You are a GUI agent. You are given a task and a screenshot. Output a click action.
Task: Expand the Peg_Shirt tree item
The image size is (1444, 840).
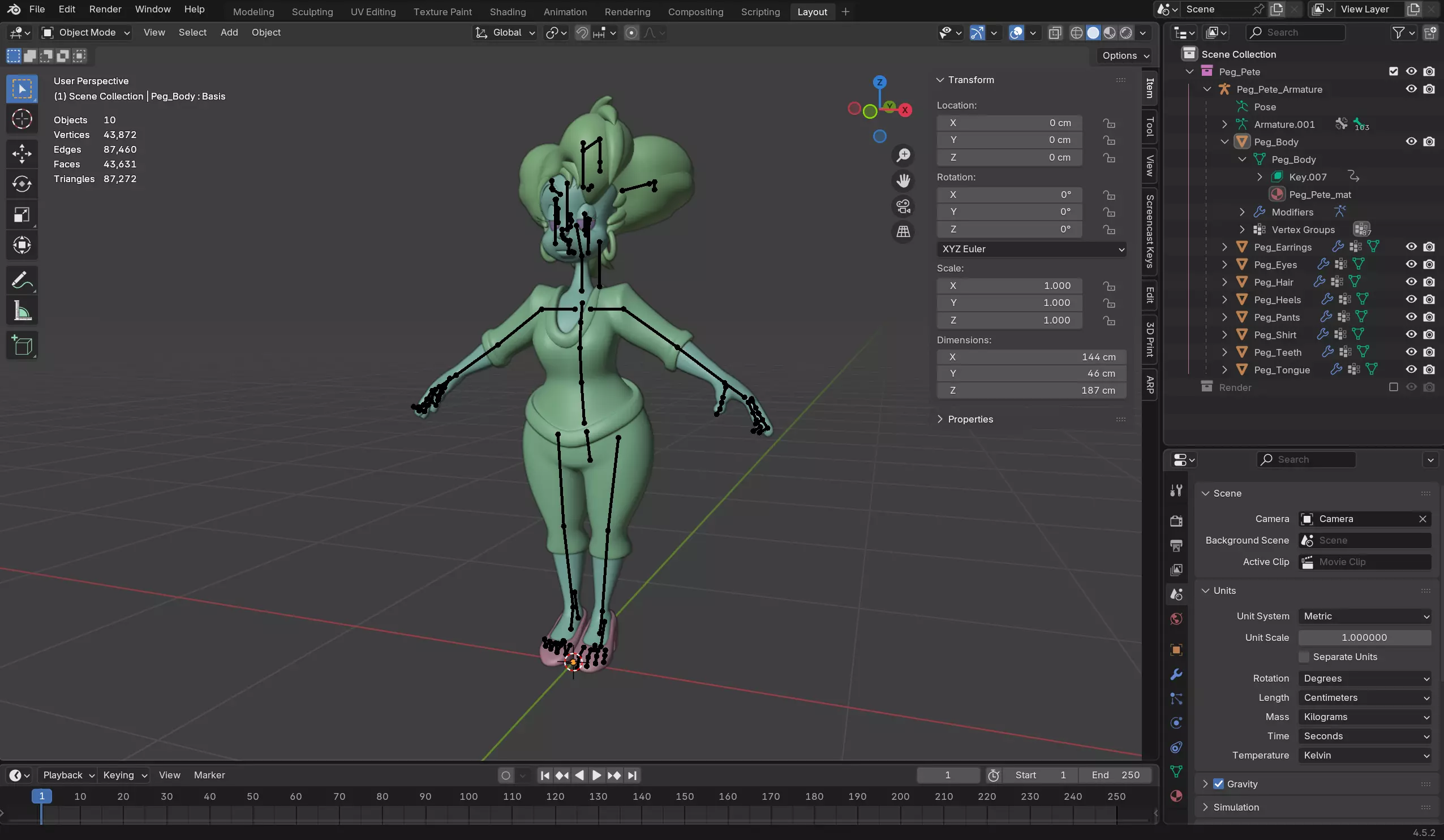click(x=1224, y=335)
